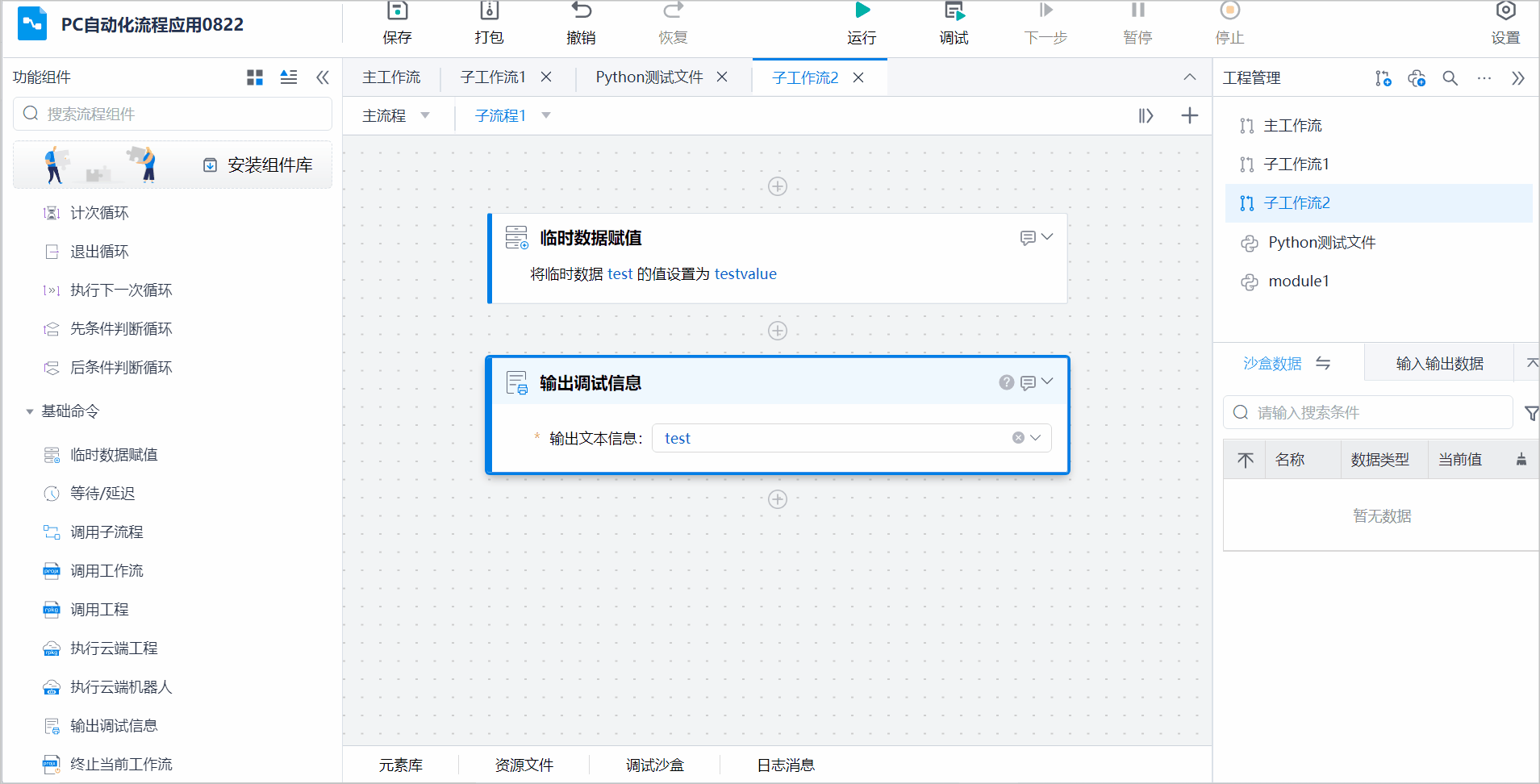Expand the 输出文本信息 dropdown arrow
The width and height of the screenshot is (1540, 784).
[1036, 438]
